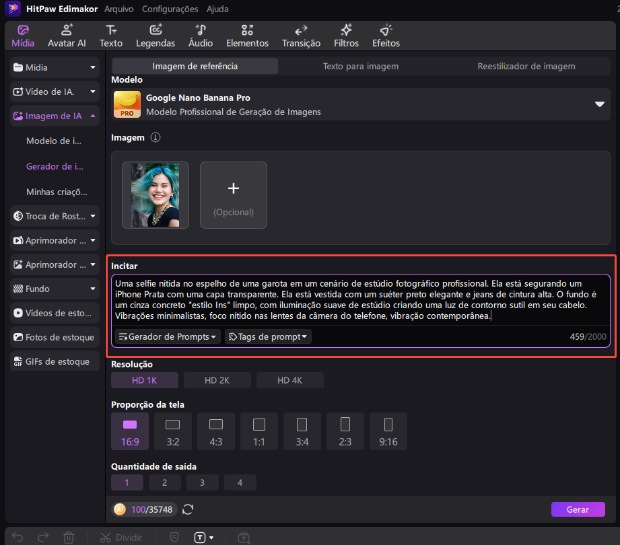Set output quantity to 3
The image size is (620, 545).
202,483
